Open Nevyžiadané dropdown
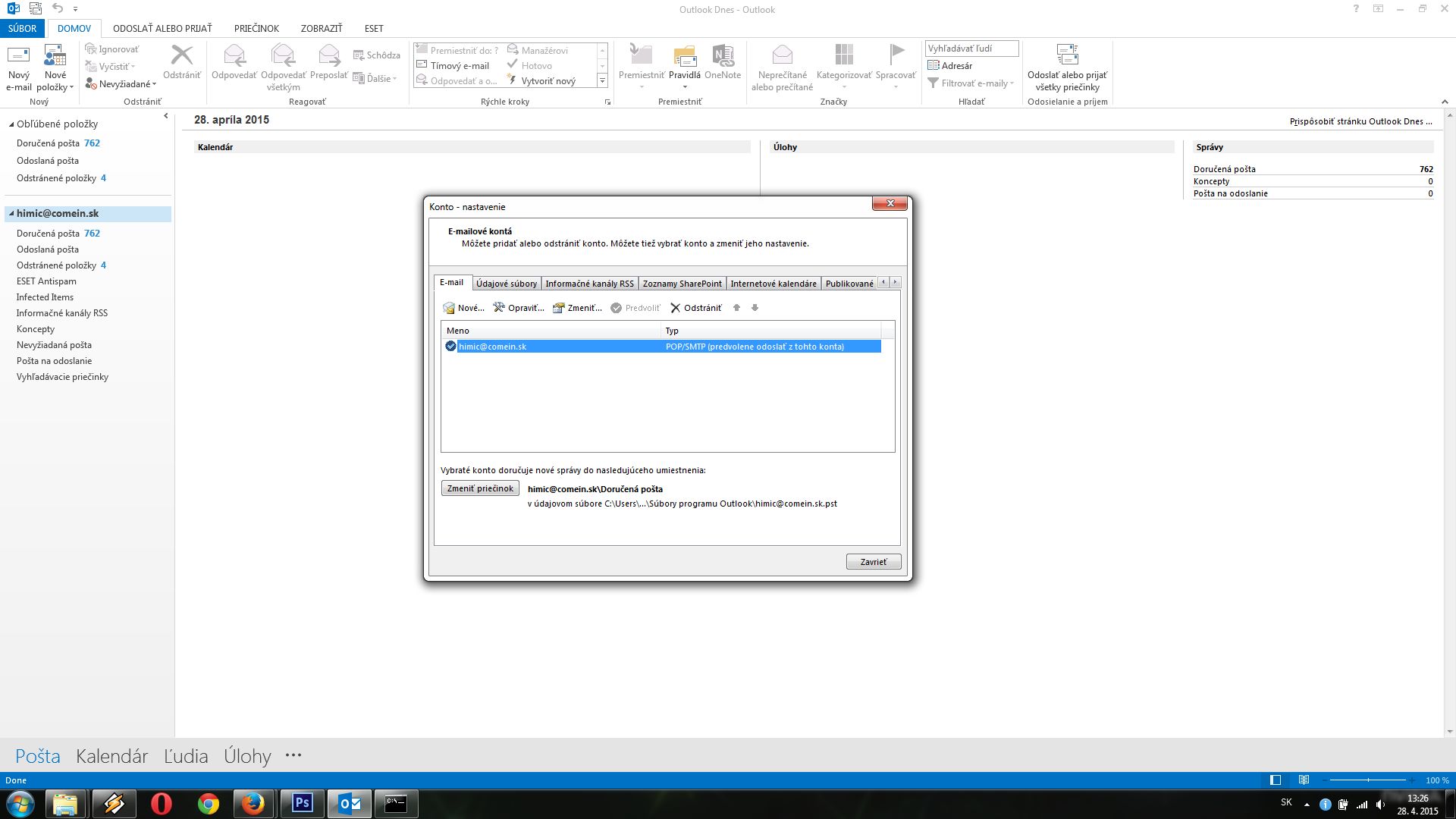This screenshot has height=819, width=1456. pos(121,84)
